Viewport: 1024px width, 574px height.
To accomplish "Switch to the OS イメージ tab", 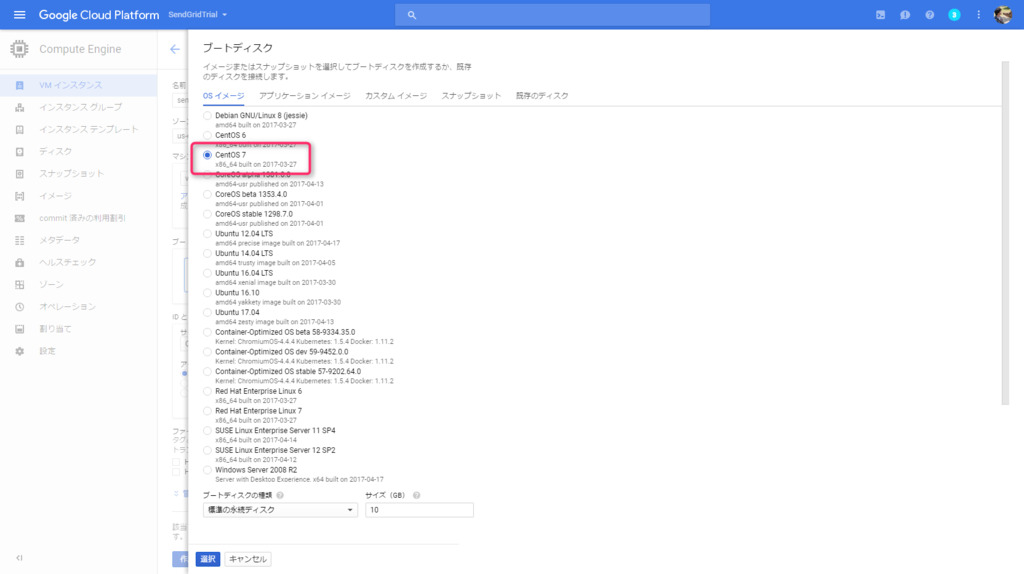I will [223, 96].
